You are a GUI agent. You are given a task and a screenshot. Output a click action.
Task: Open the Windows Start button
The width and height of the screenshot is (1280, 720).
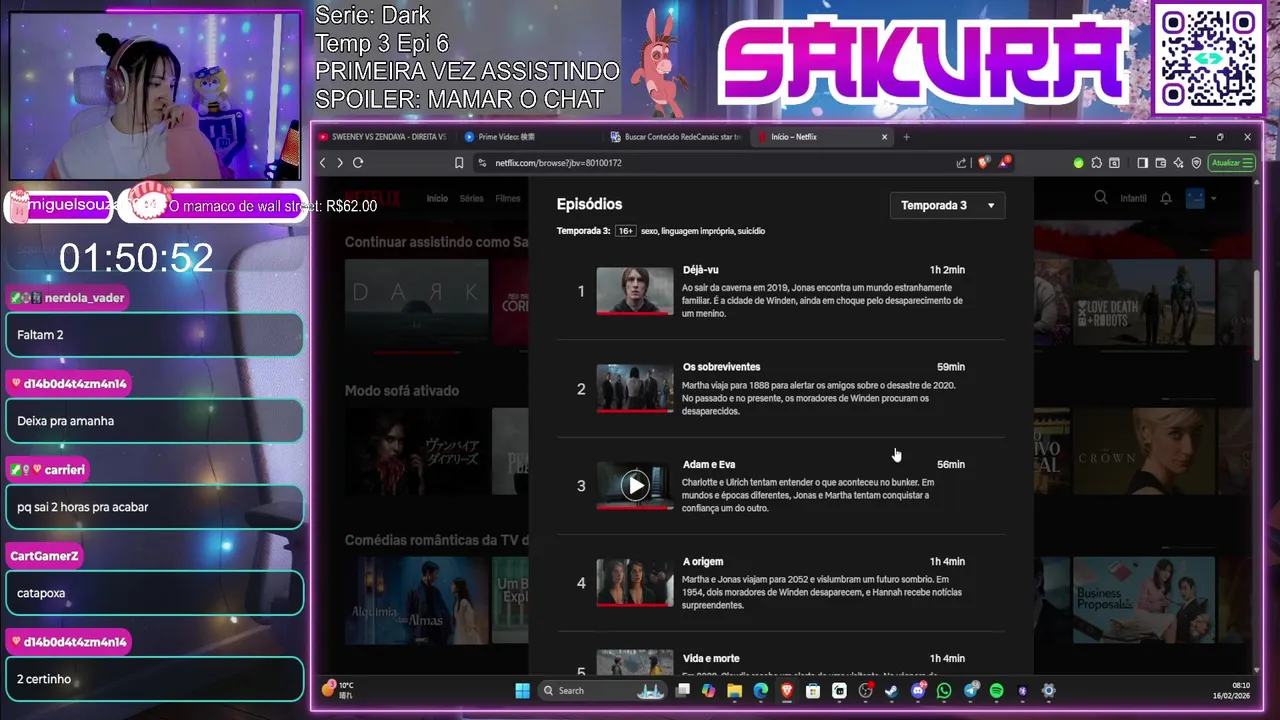[522, 690]
